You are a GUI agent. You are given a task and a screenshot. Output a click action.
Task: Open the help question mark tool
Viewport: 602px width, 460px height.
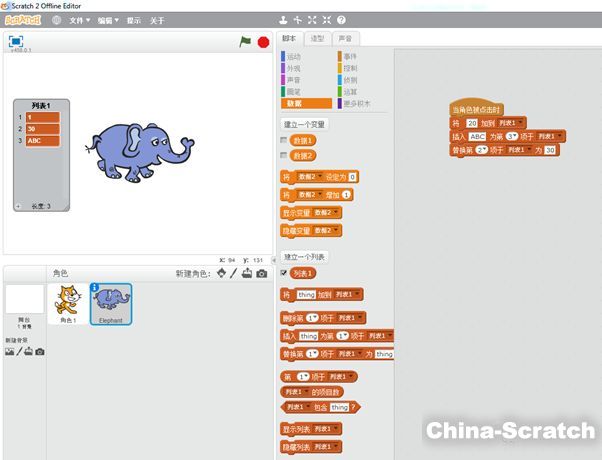342,20
